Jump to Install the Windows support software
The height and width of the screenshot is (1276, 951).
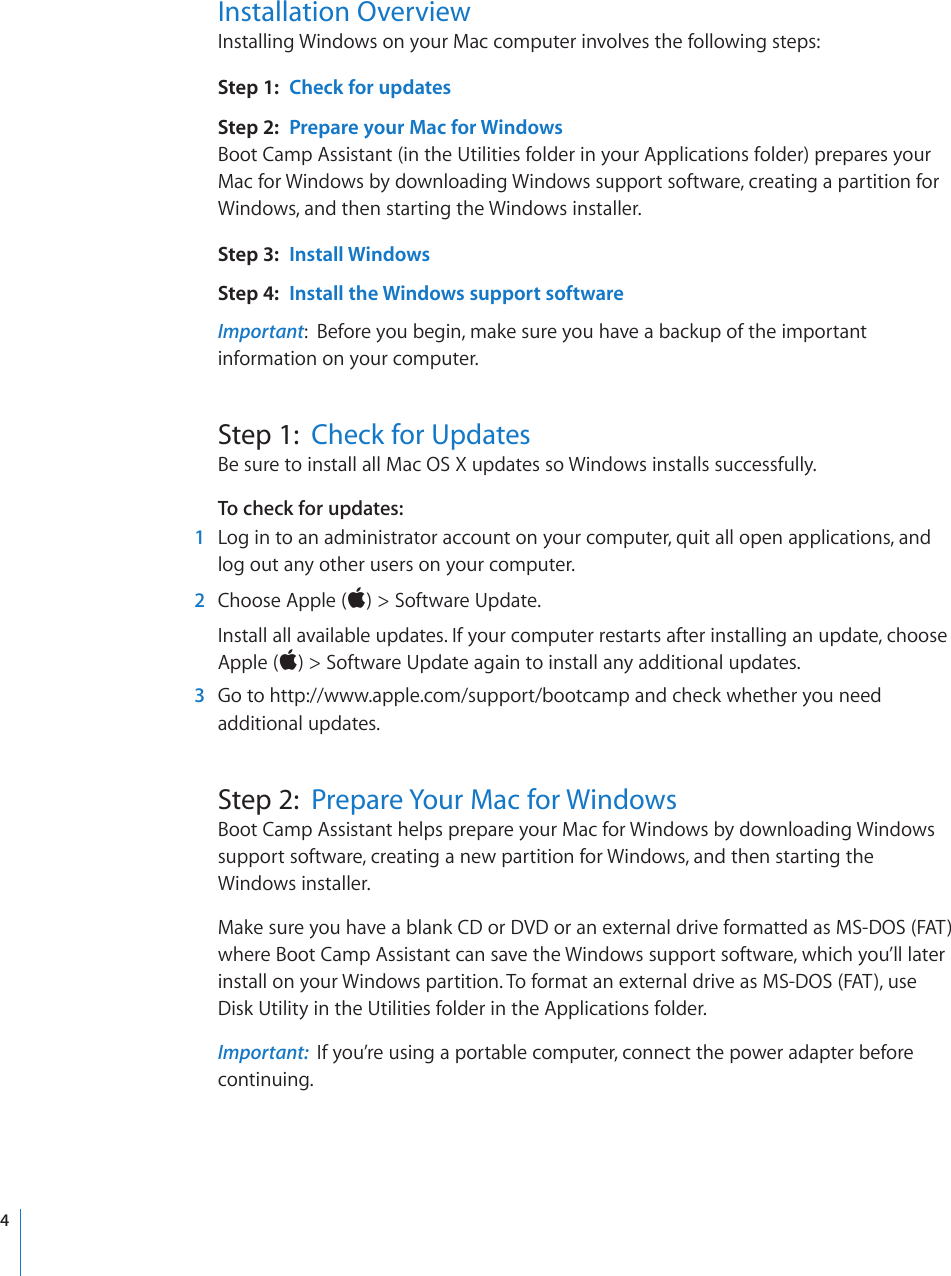click(x=456, y=293)
